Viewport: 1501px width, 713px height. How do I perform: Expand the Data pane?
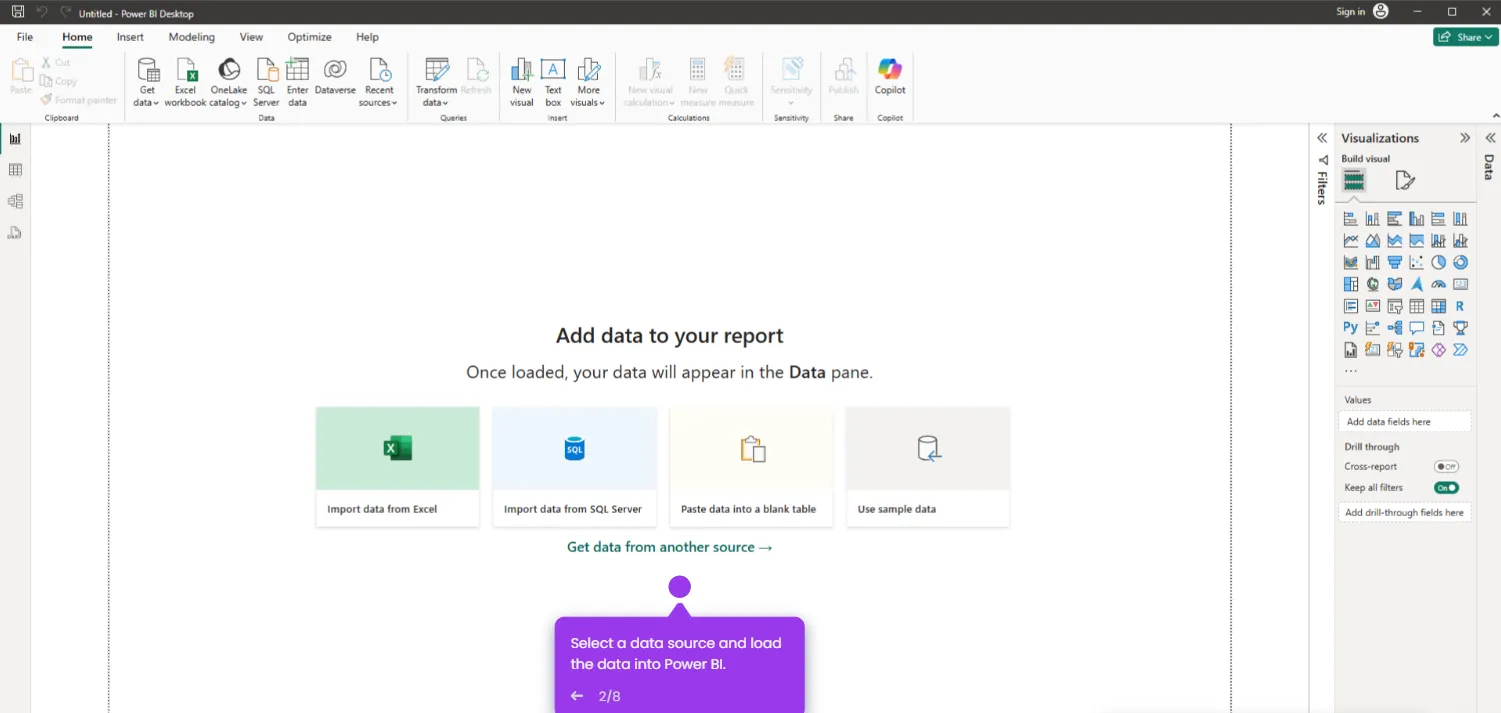[1490, 138]
